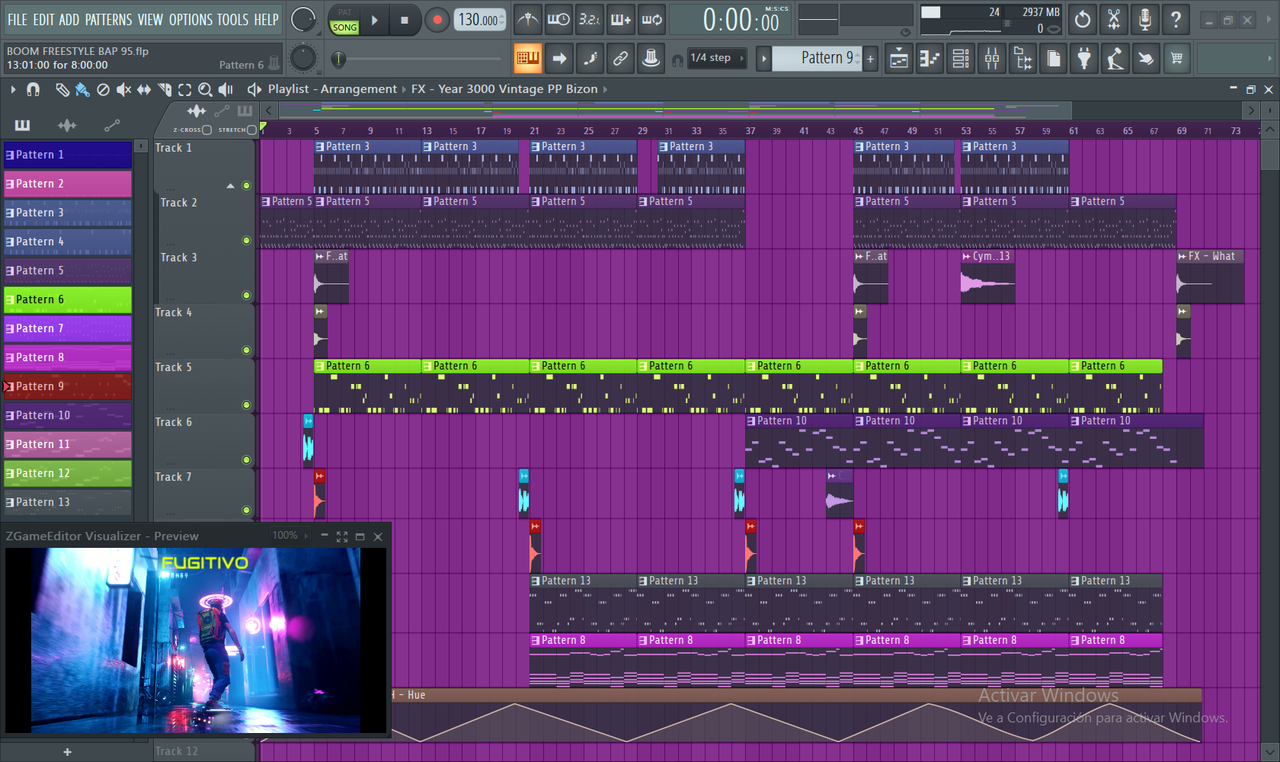Toggle step editing mode icon
The height and width of the screenshot is (762, 1280).
pyautogui.click(x=590, y=58)
